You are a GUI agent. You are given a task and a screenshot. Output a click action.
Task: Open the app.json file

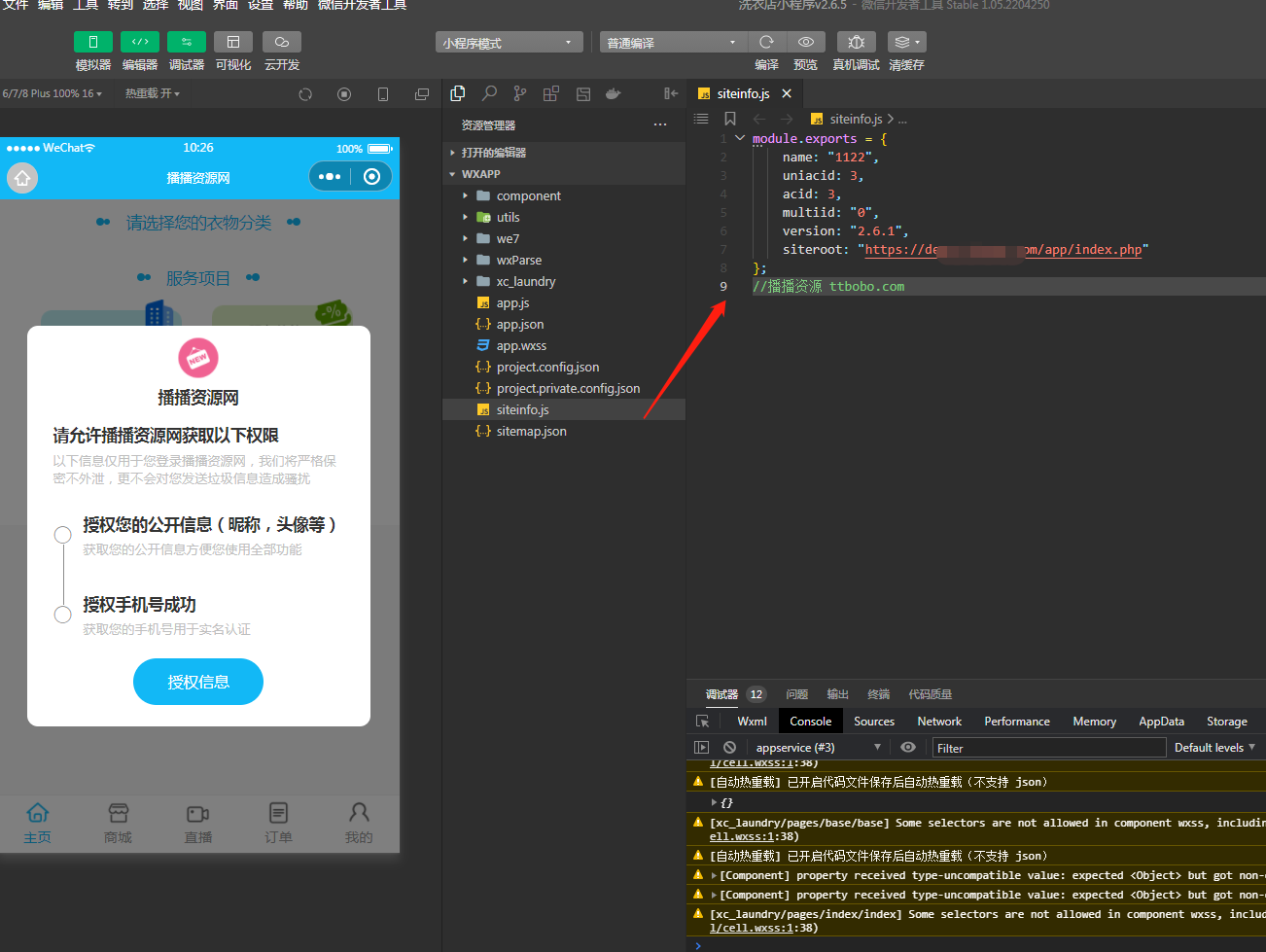point(564,324)
